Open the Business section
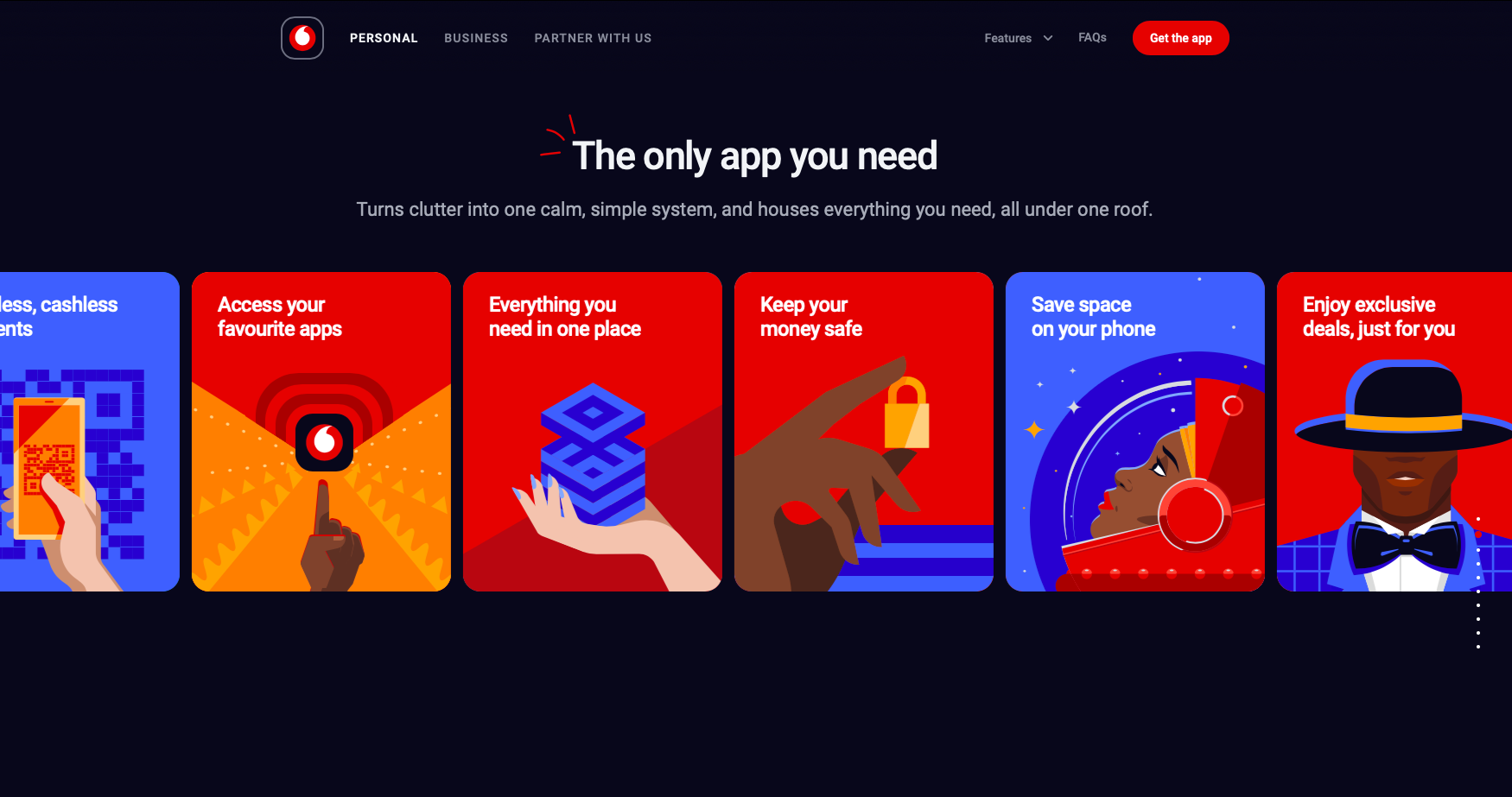 476,38
